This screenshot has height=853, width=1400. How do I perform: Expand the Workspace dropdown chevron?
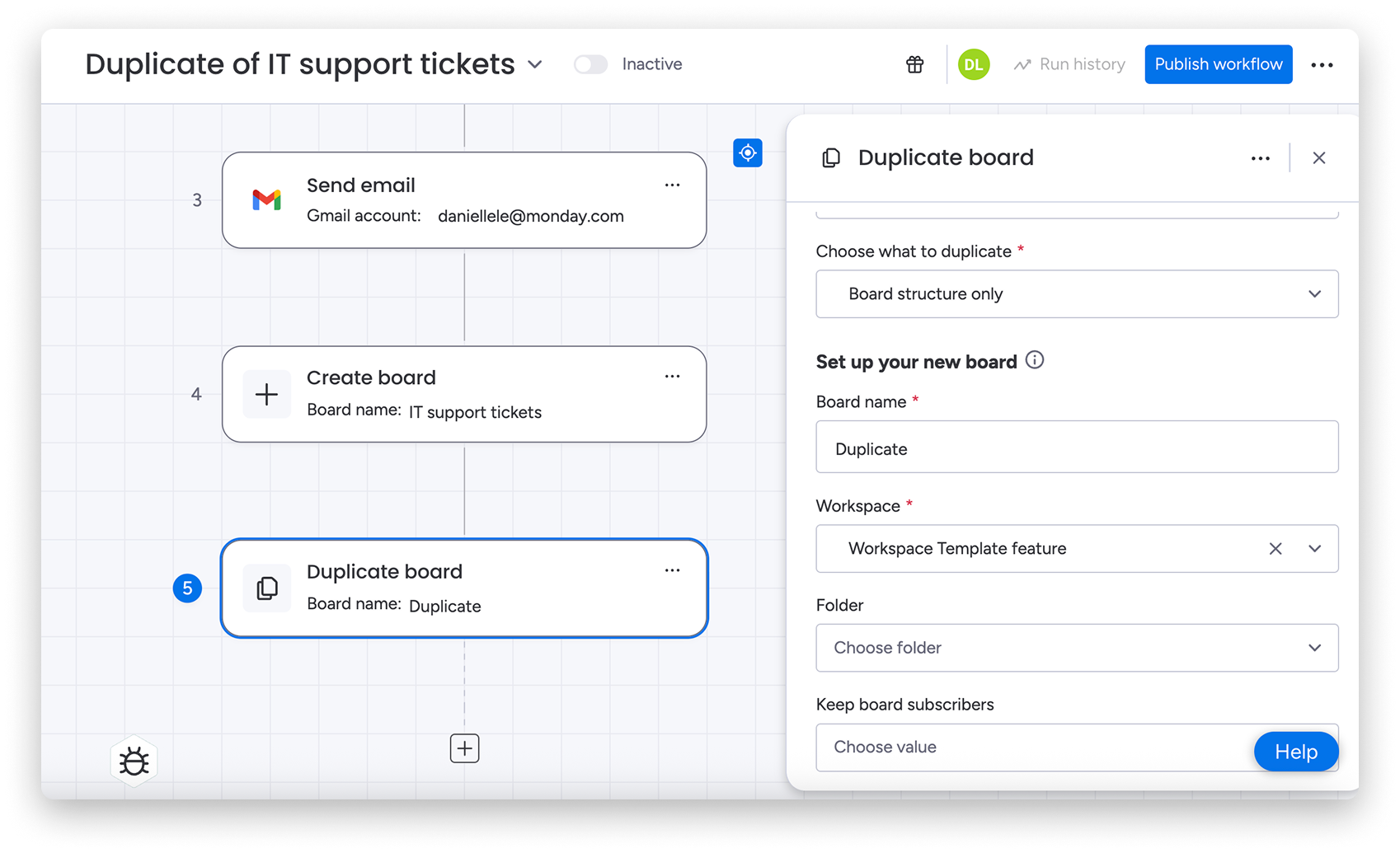point(1314,549)
